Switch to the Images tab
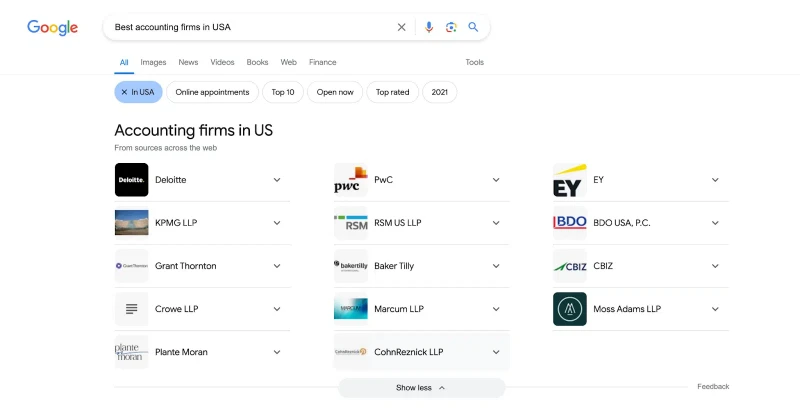The image size is (800, 408). click(153, 62)
